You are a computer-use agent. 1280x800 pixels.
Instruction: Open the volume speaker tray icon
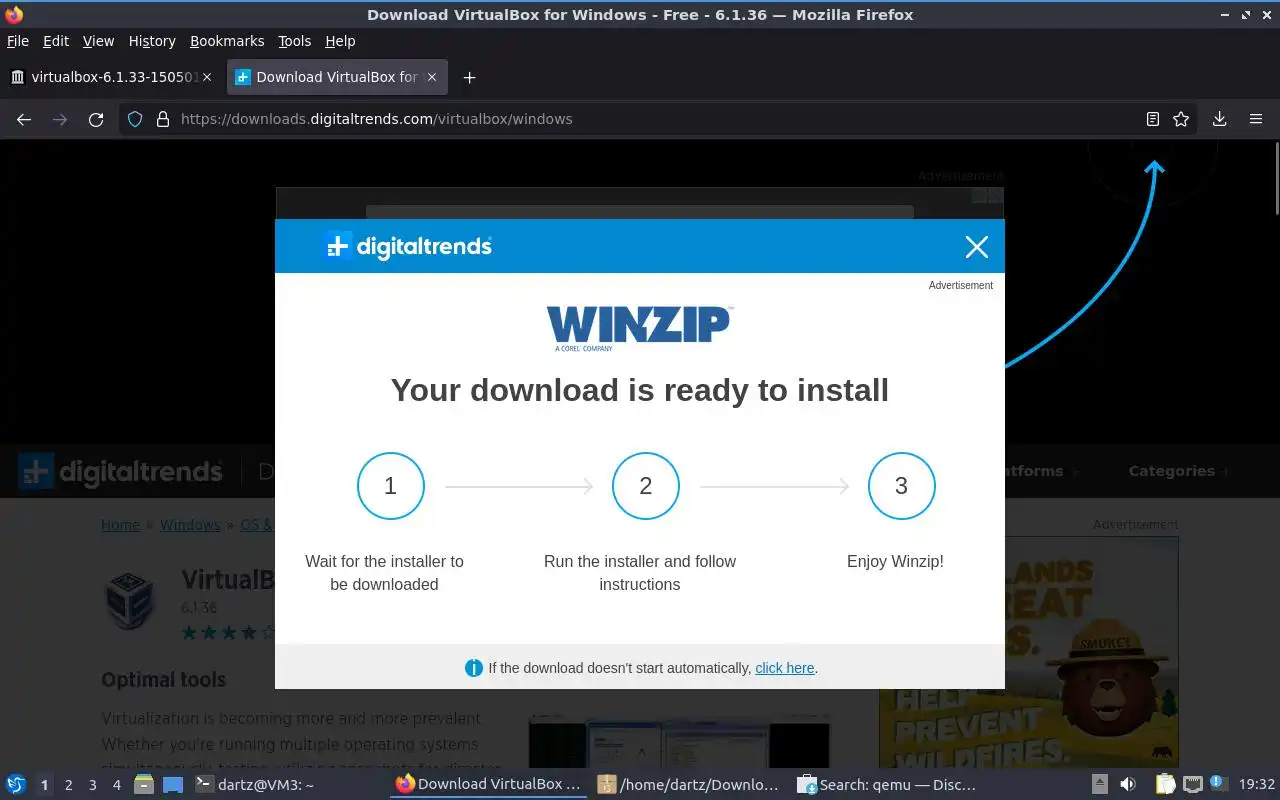pos(1128,785)
